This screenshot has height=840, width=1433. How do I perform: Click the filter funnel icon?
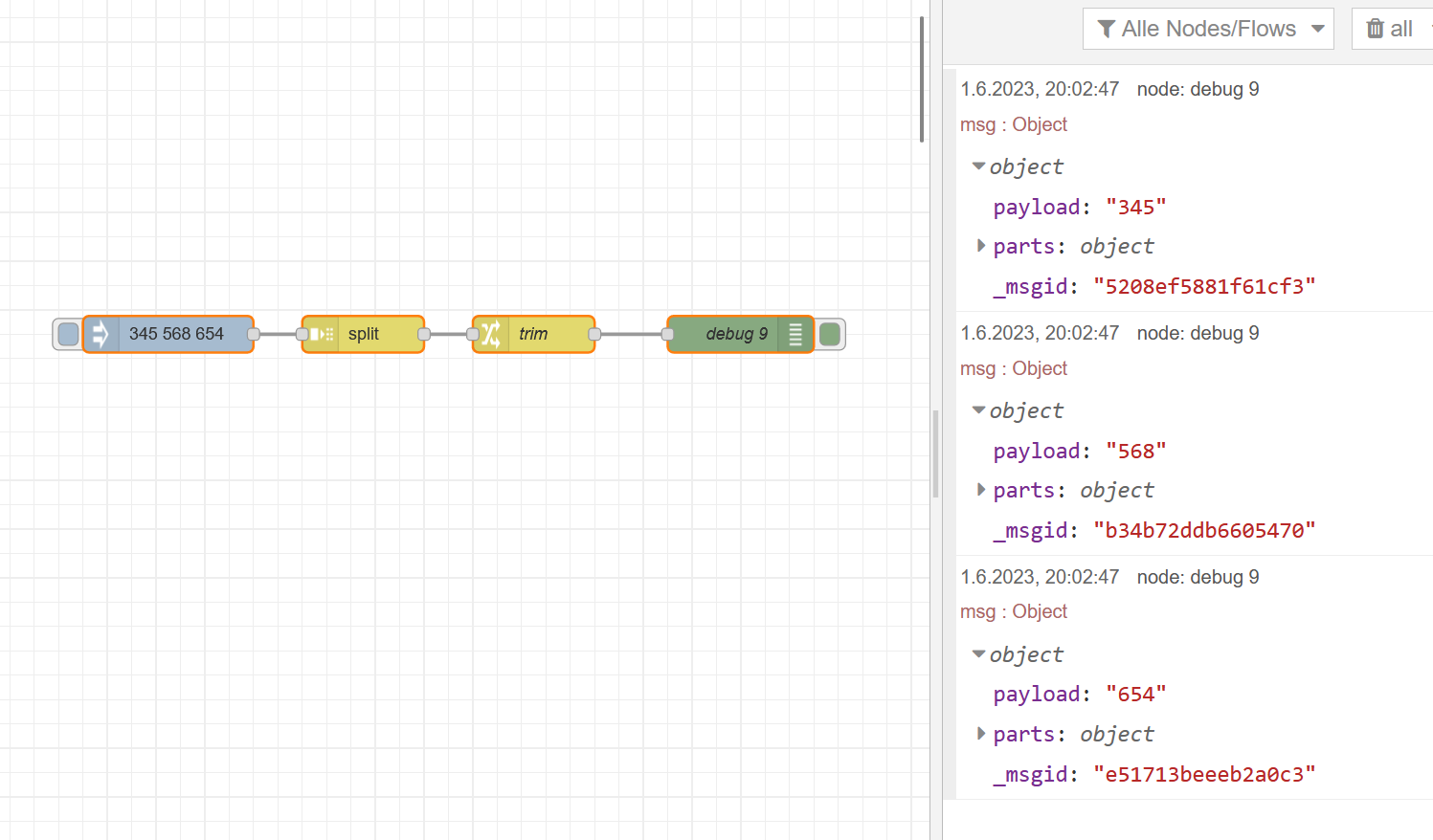[x=1106, y=29]
